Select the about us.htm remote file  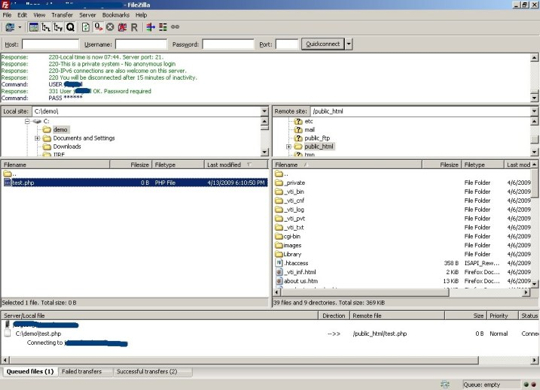click(x=403, y=281)
